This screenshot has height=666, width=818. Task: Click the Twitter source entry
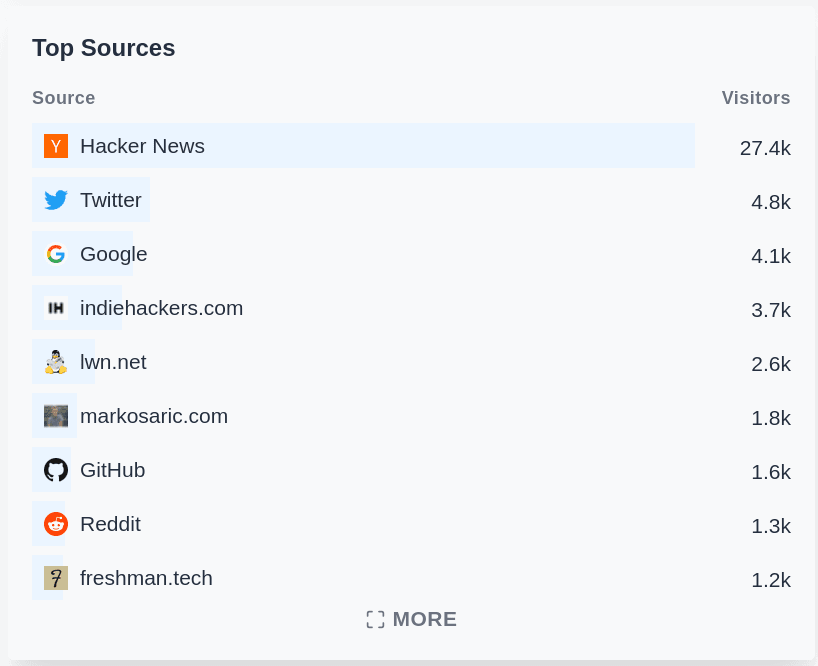click(x=110, y=199)
